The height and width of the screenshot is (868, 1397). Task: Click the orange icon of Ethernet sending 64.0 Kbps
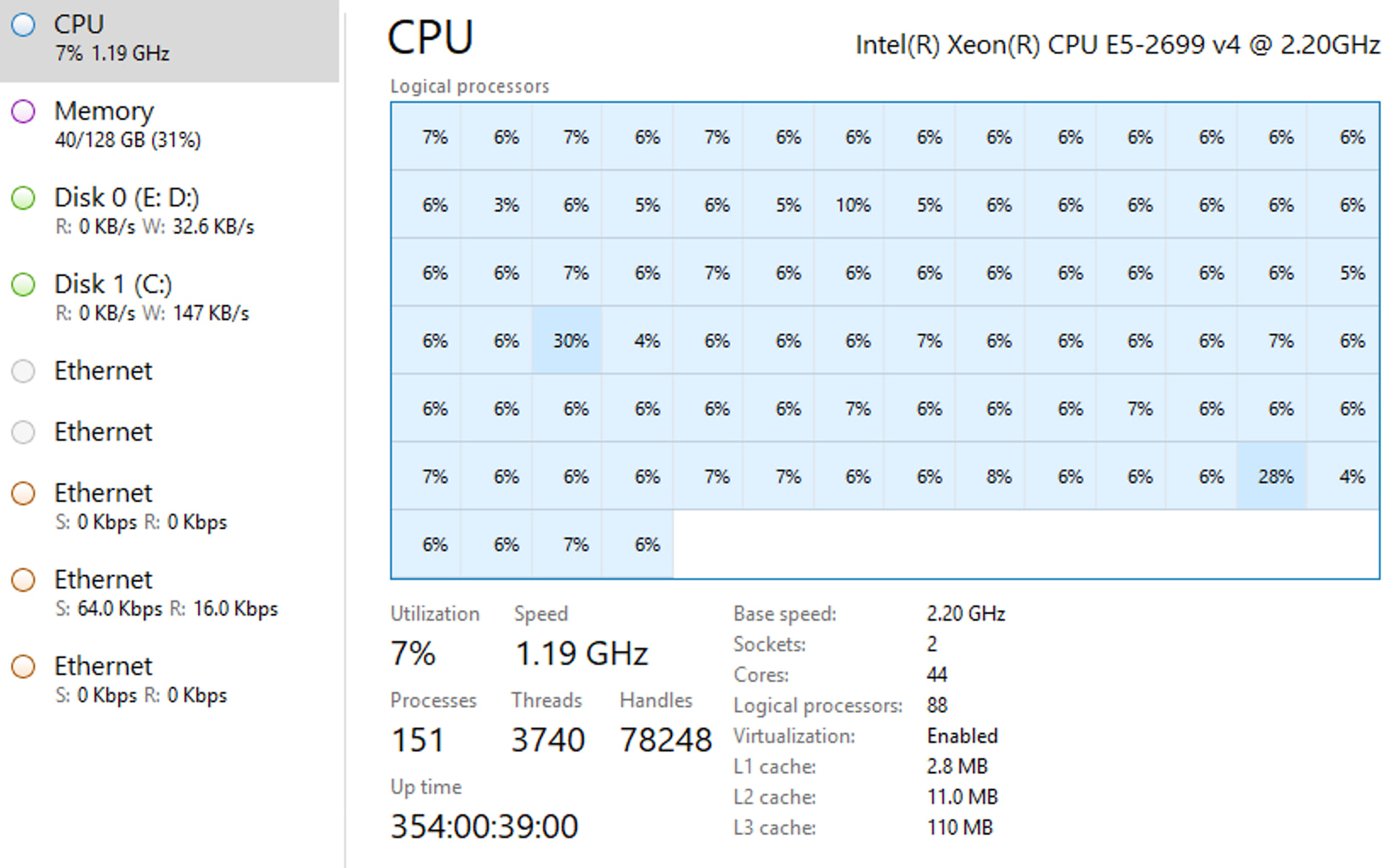[24, 580]
